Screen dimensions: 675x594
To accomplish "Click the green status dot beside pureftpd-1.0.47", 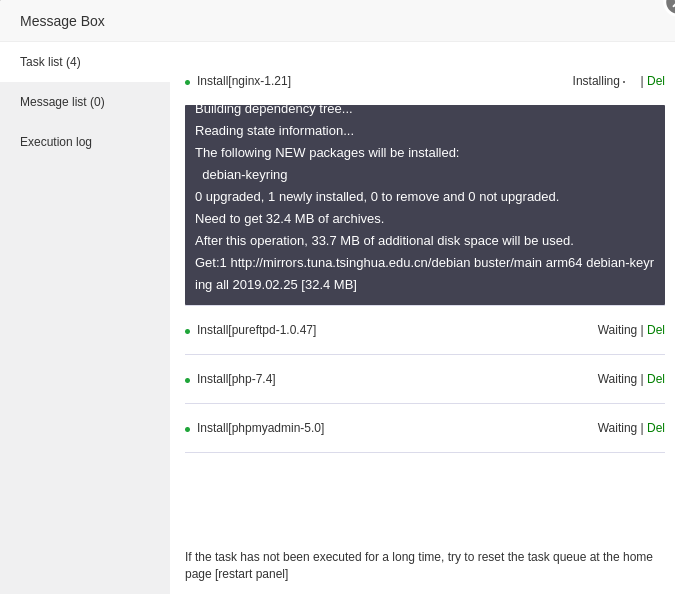I will pyautogui.click(x=187, y=331).
